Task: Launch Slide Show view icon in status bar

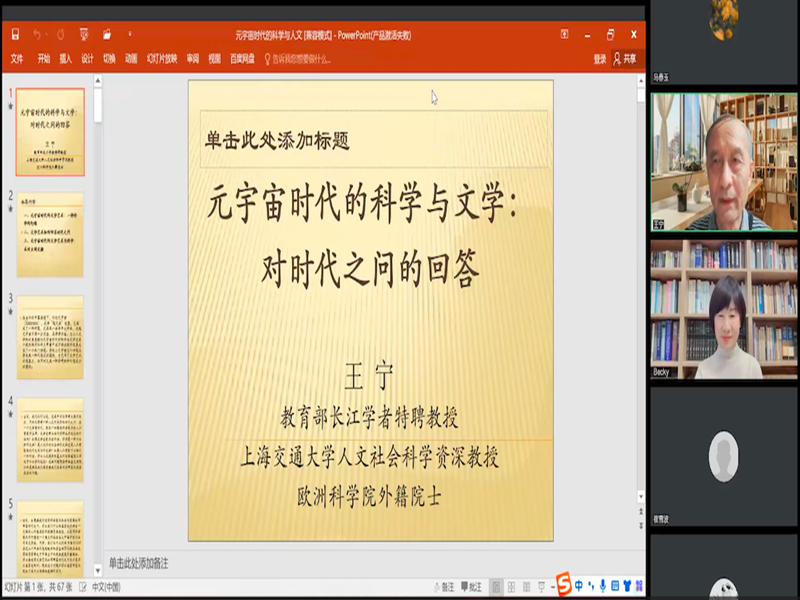Action: [x=542, y=587]
